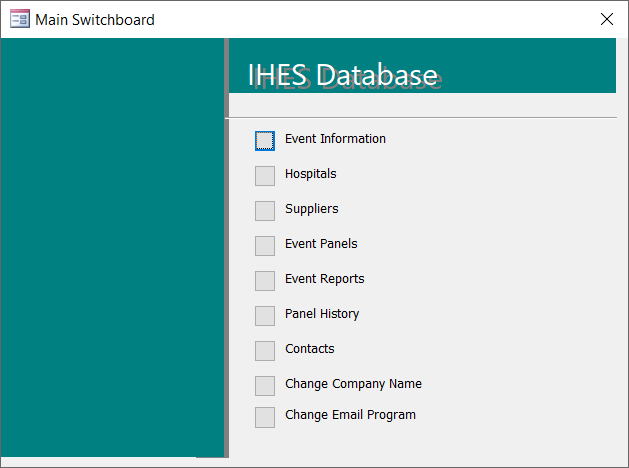Screen dimensions: 629x468
Task: Open Event Reports via its square button
Action: (265, 281)
